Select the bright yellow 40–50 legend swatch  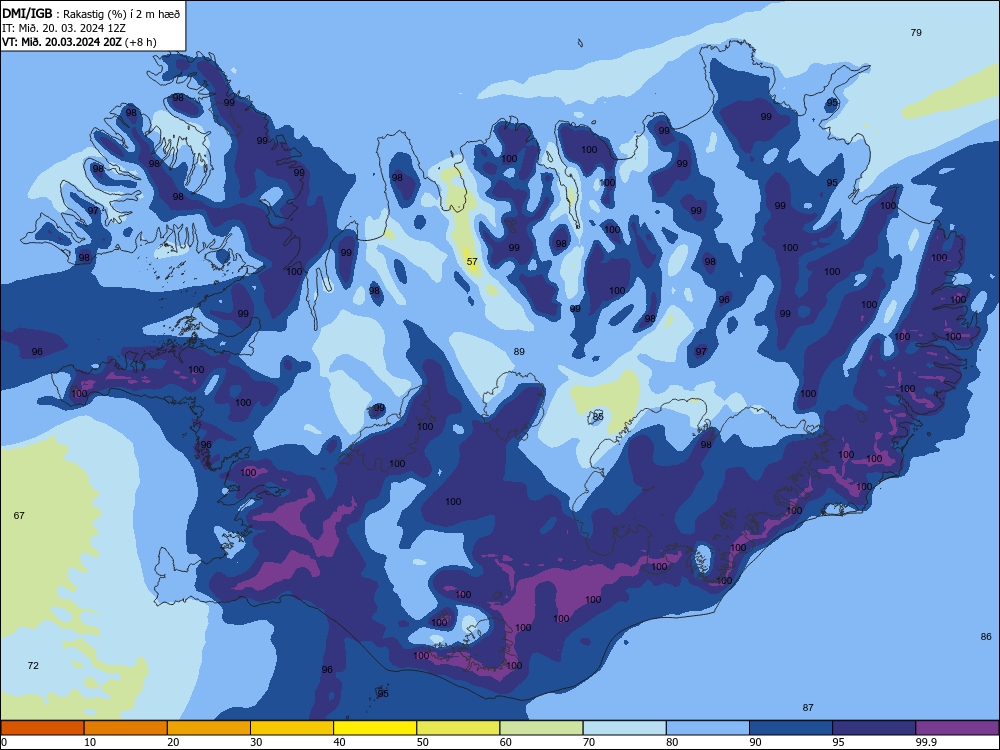point(375,728)
